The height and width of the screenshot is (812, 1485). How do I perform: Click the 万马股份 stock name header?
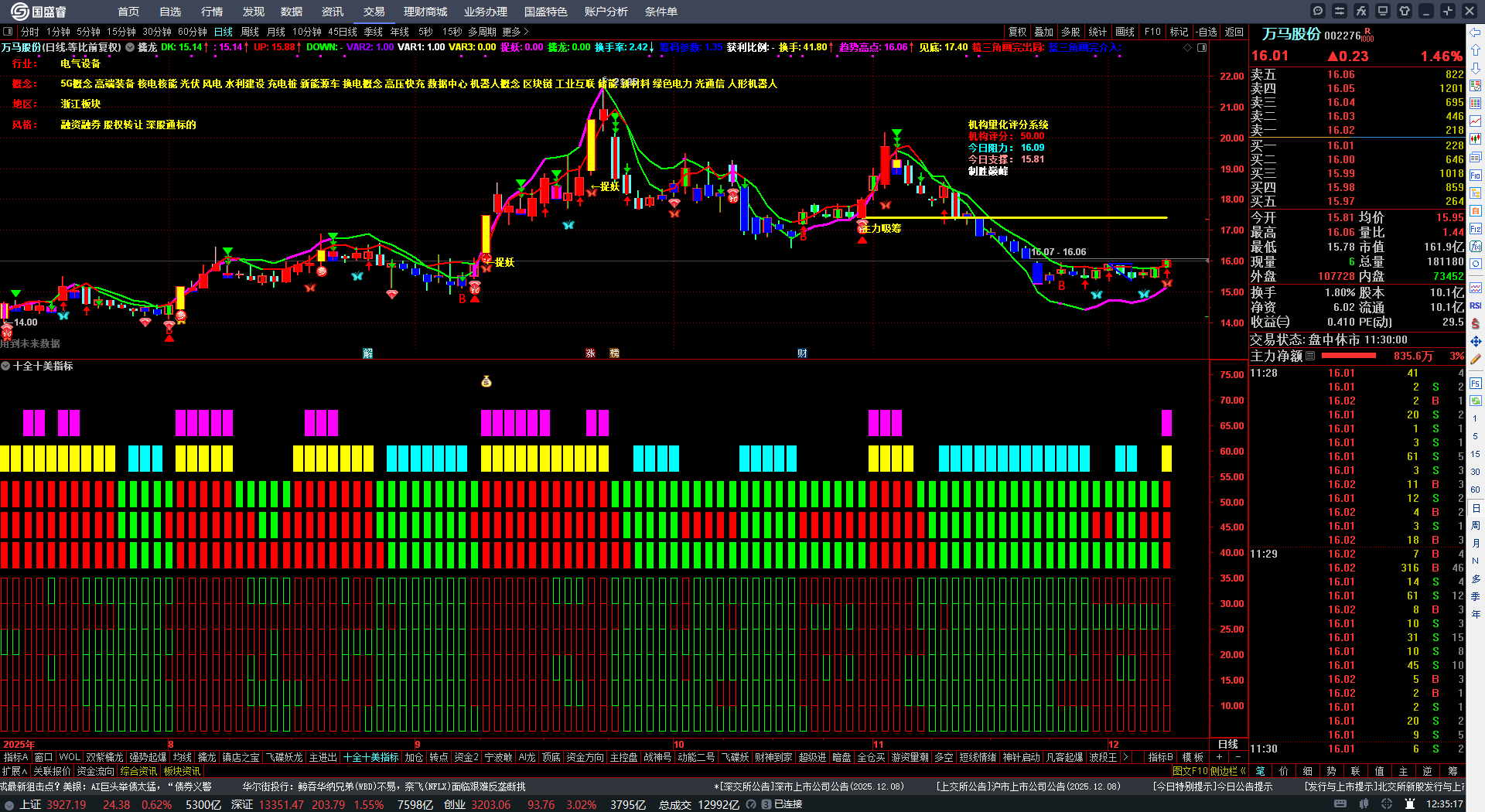click(x=1291, y=34)
